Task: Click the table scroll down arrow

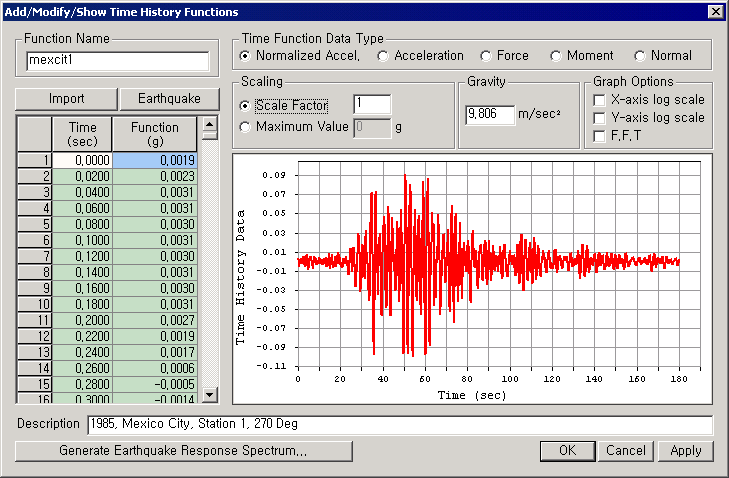Action: pos(210,395)
